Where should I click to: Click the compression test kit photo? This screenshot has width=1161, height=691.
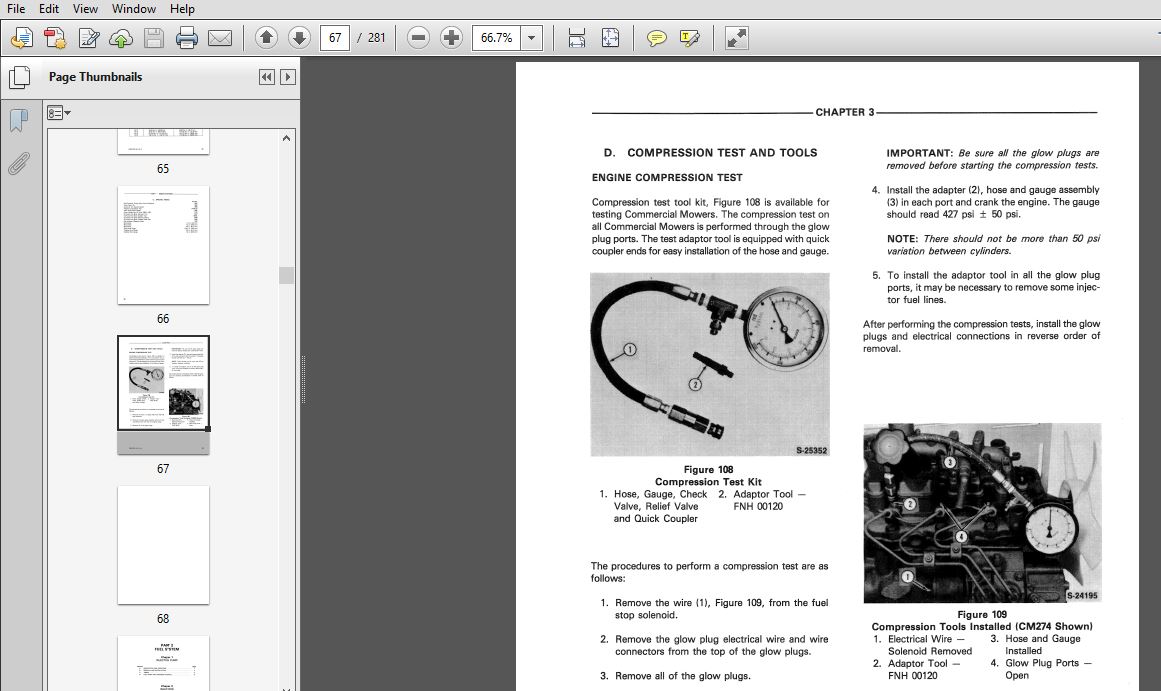pyautogui.click(x=709, y=364)
